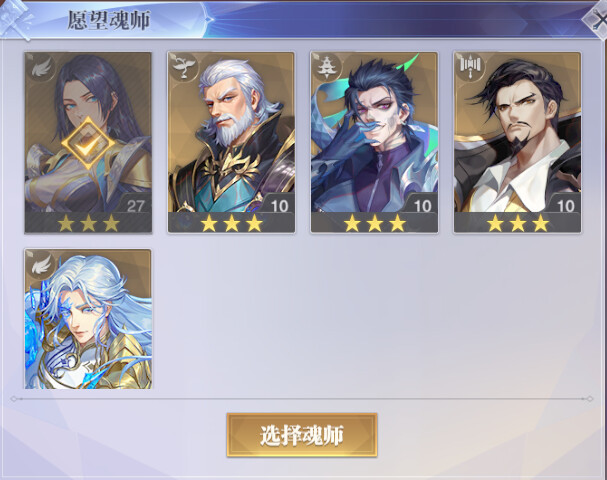Close the 愿望魂师 panel with the X
This screenshot has height=480, width=607.
pos(597,18)
